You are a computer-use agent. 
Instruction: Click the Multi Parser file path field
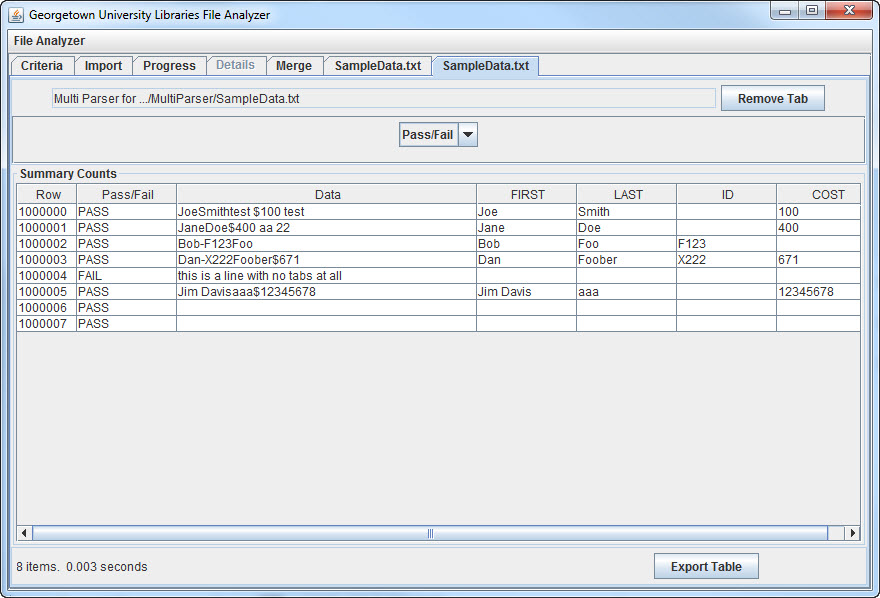(384, 99)
